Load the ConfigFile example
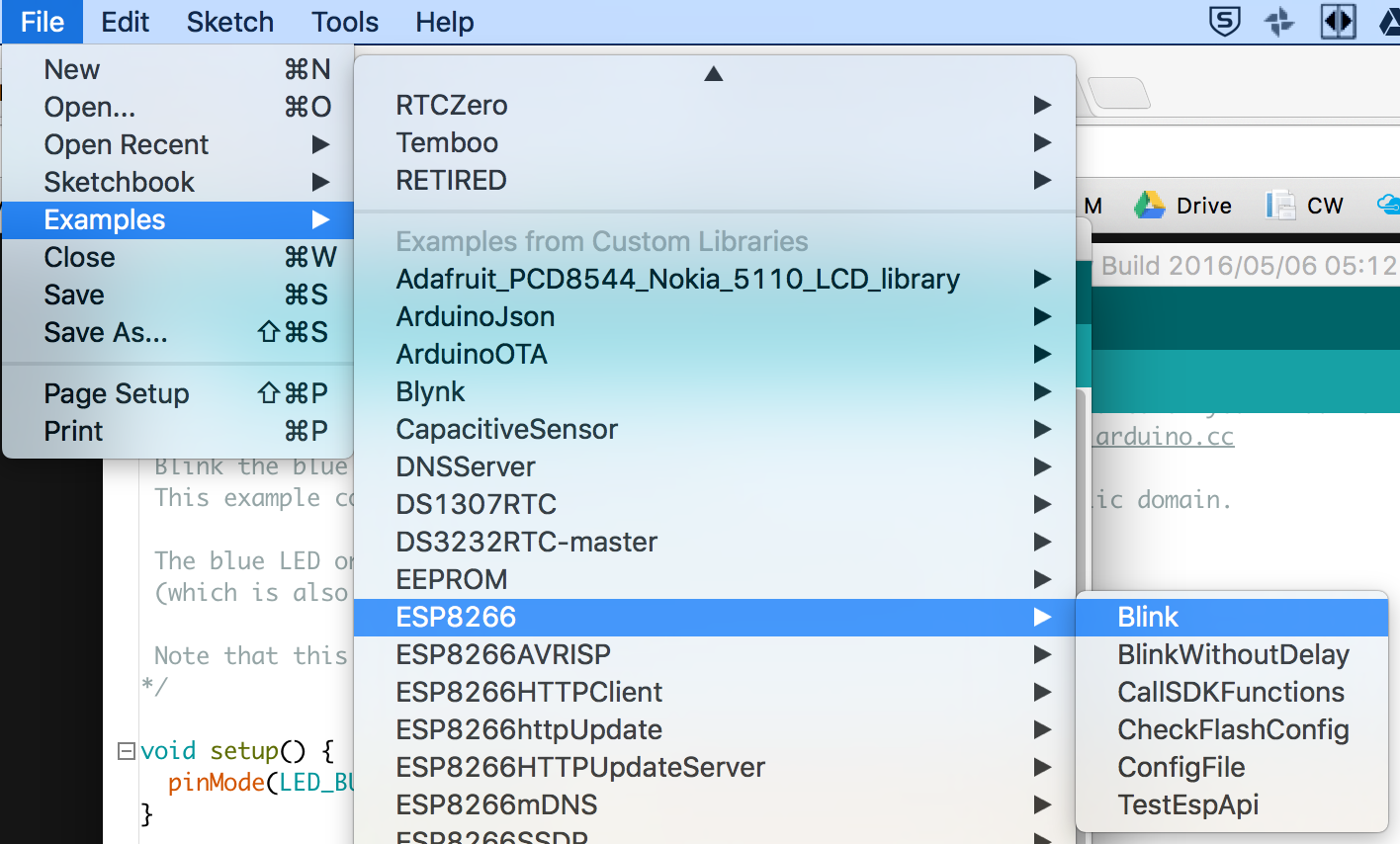 pyautogui.click(x=1232, y=767)
